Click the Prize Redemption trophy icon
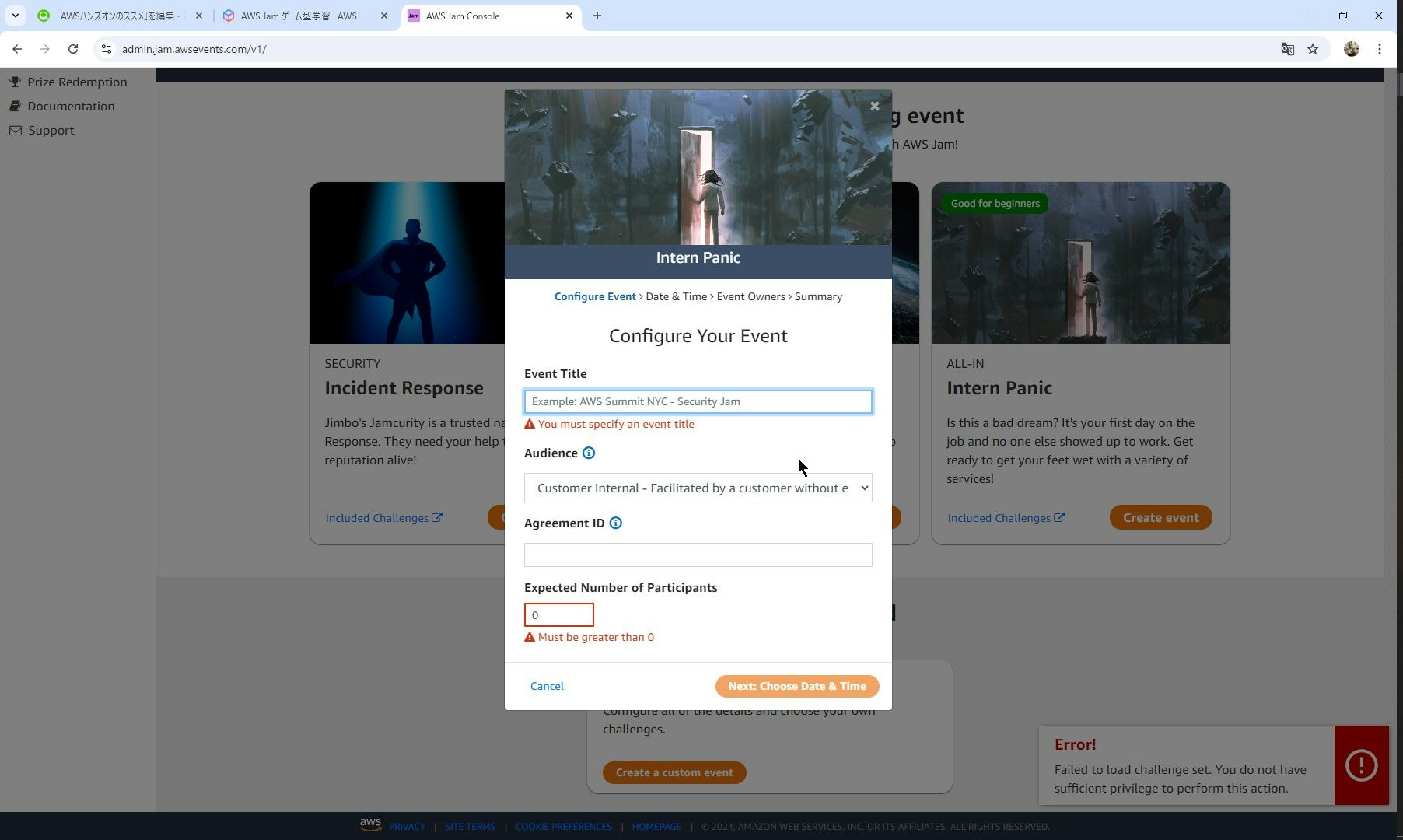 point(15,82)
